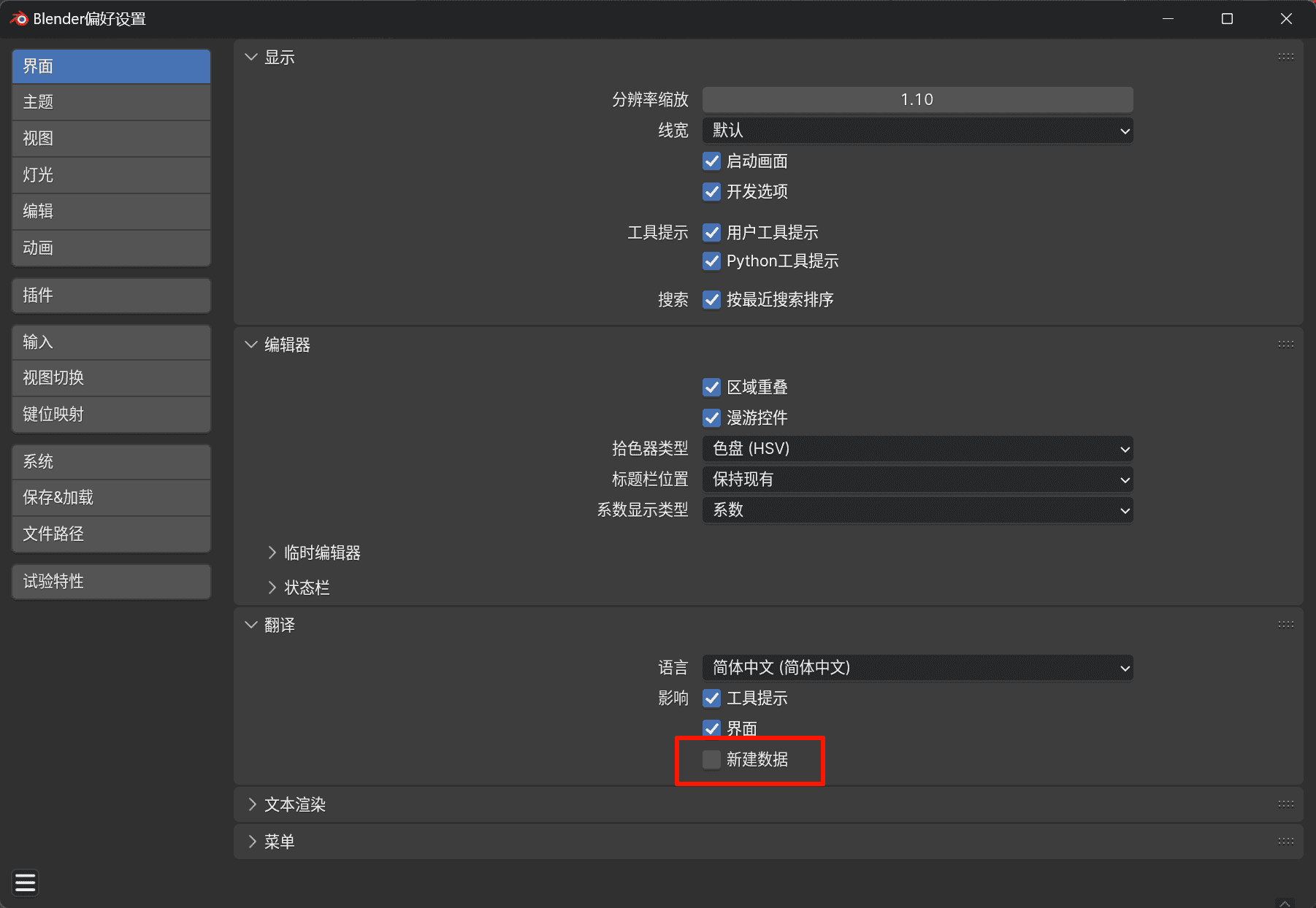Open the 键位映射 section
The height and width of the screenshot is (908, 1316).
tap(111, 415)
